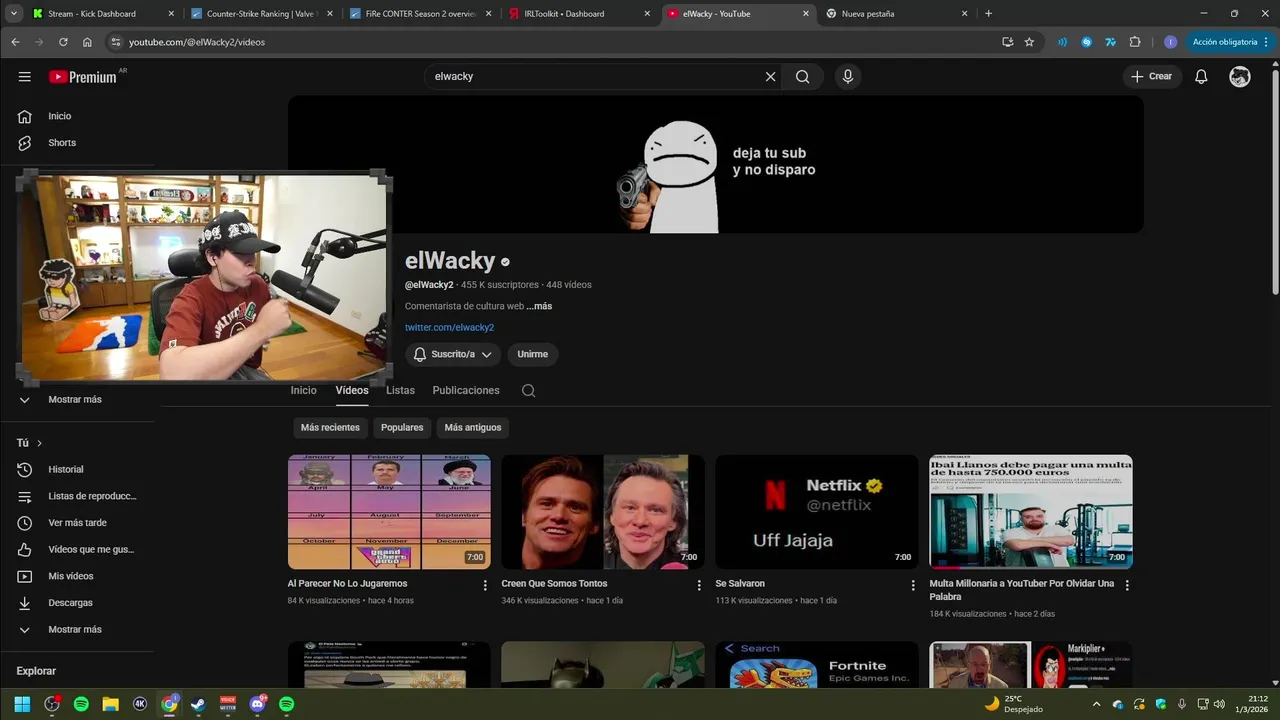The image size is (1280, 720).
Task: Open the Suscrito/a notification dropdown
Action: coord(453,354)
